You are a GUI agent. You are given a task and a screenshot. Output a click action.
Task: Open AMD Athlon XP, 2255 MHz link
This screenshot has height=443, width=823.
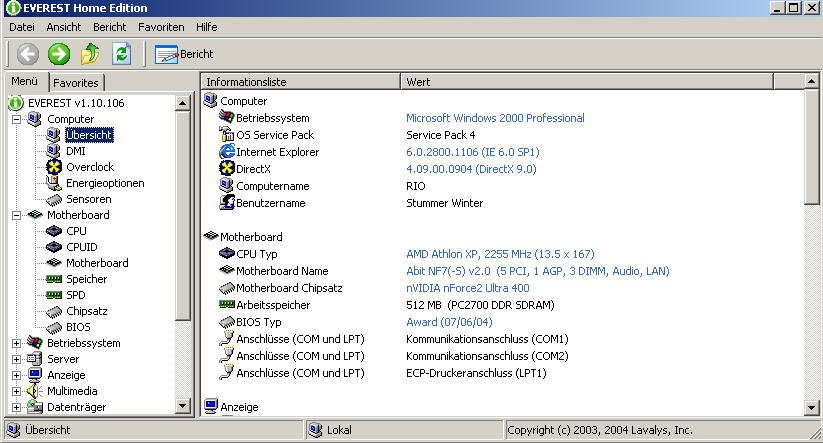click(x=500, y=254)
